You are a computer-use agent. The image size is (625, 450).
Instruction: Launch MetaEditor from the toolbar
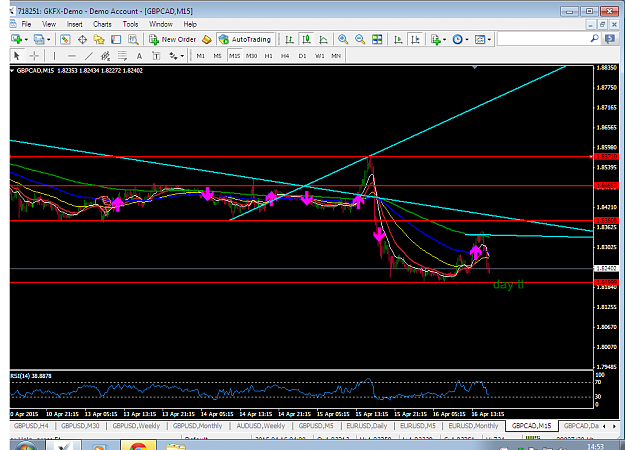coord(206,39)
